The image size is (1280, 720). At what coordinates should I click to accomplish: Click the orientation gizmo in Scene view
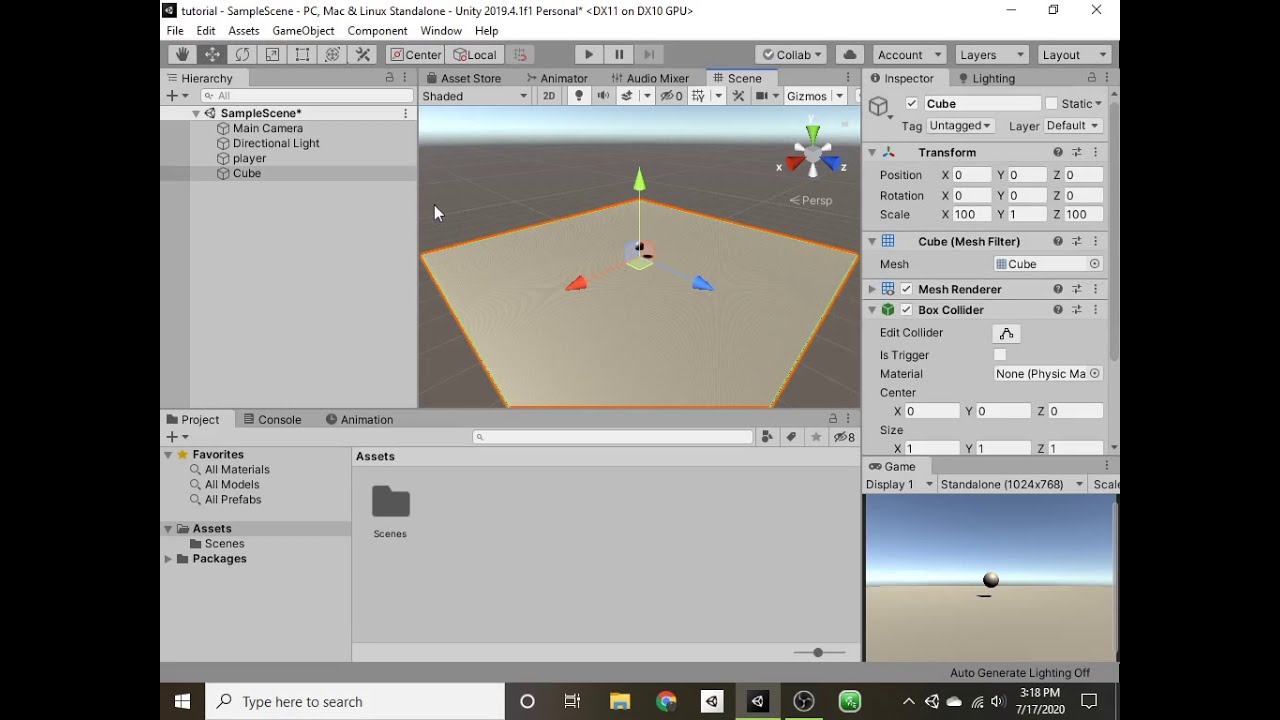pyautogui.click(x=811, y=155)
